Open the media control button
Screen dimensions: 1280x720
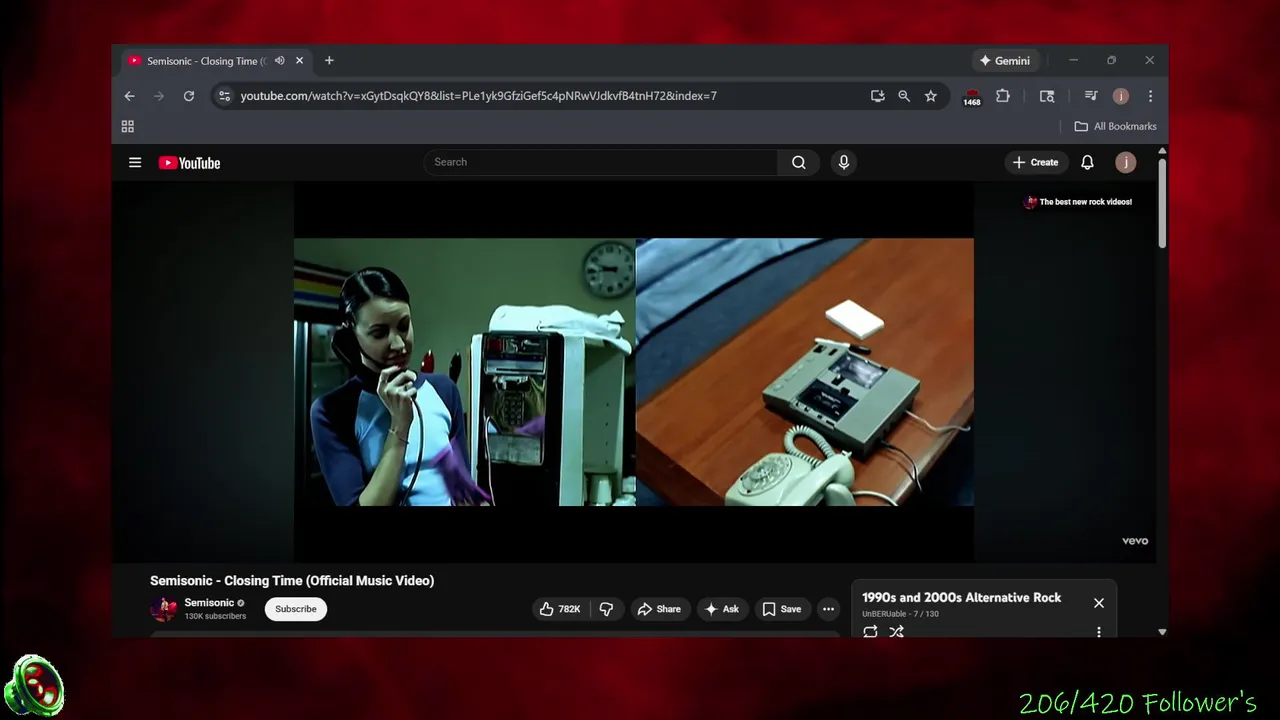pyautogui.click(x=1091, y=96)
